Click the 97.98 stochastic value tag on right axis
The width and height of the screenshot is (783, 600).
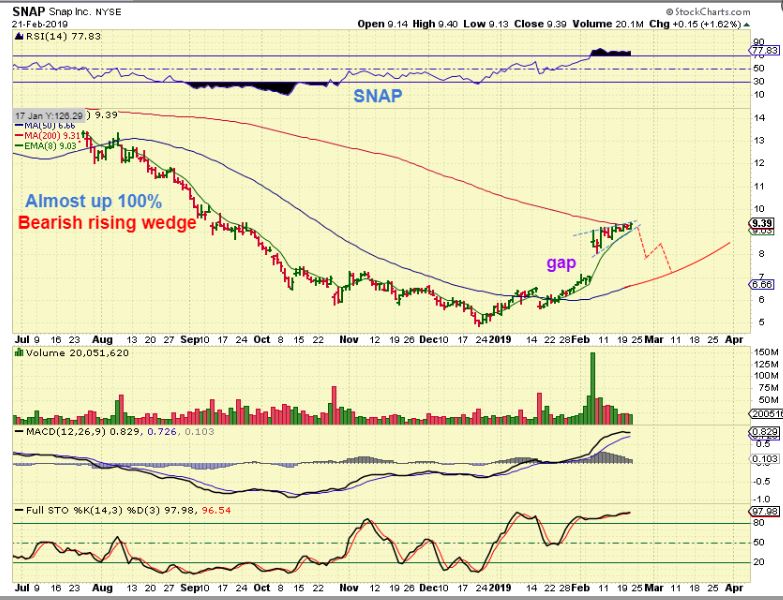pos(765,512)
